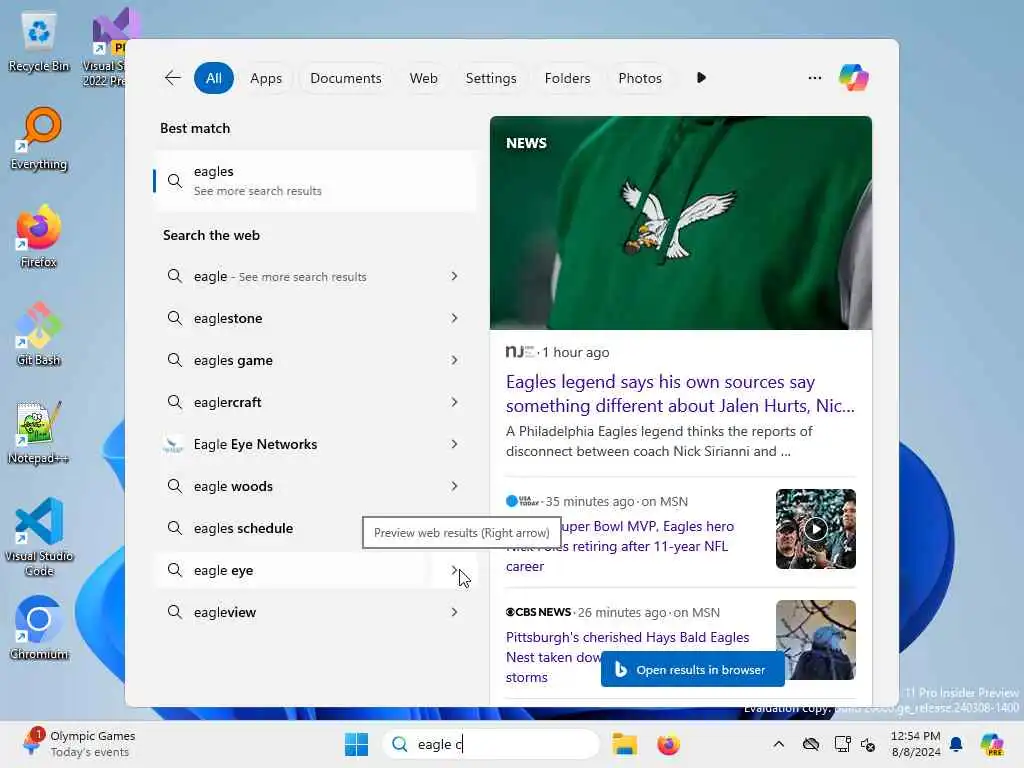Open the Chromium desktop shortcut
Image resolution: width=1024 pixels, height=768 pixels.
pos(39,628)
